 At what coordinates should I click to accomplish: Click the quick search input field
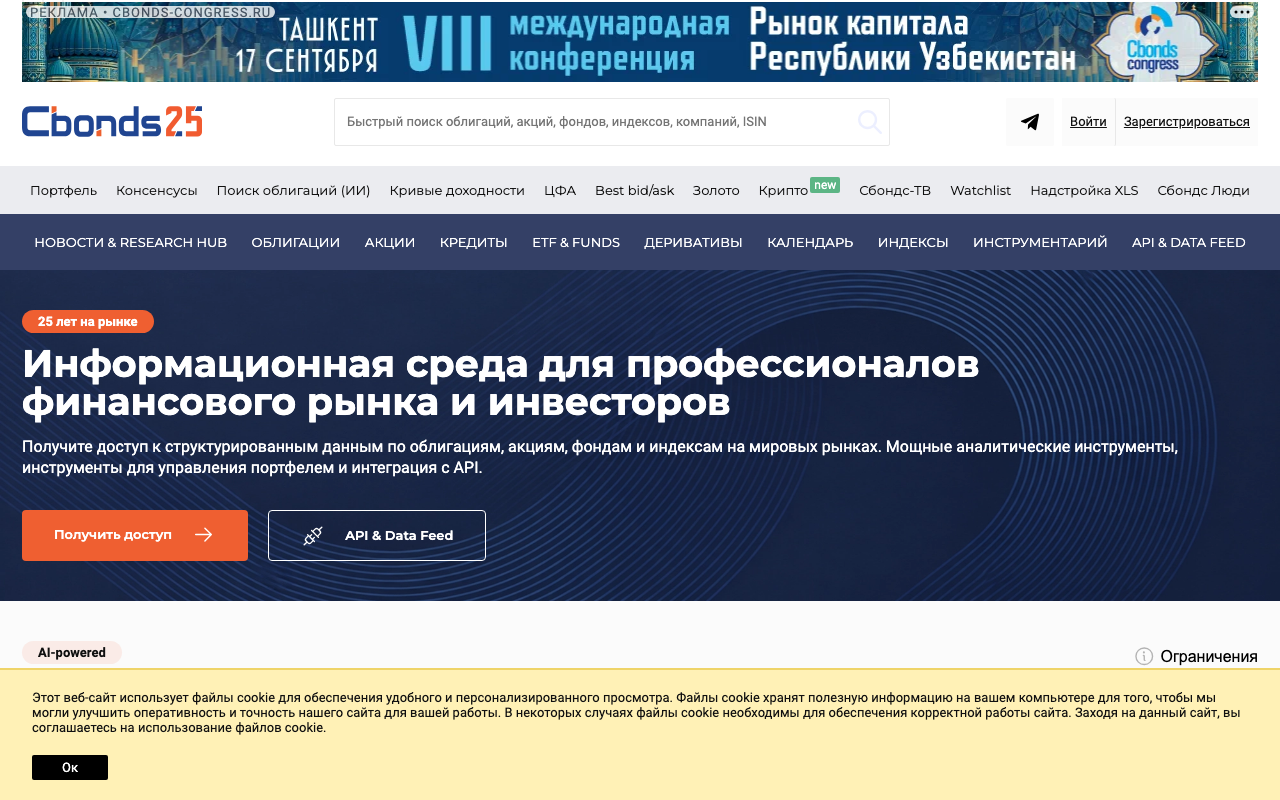[612, 122]
